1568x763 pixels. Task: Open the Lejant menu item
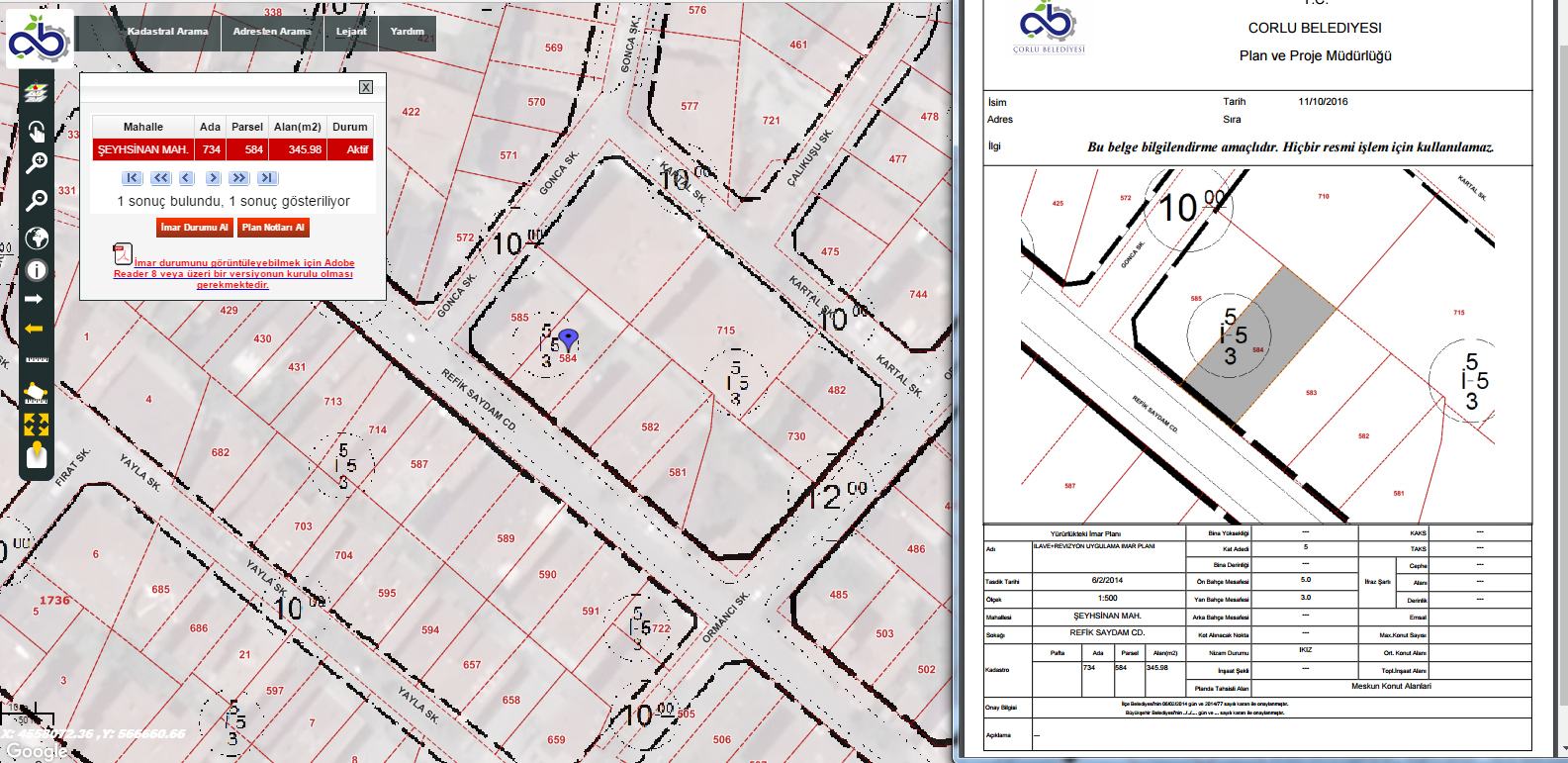tap(351, 32)
